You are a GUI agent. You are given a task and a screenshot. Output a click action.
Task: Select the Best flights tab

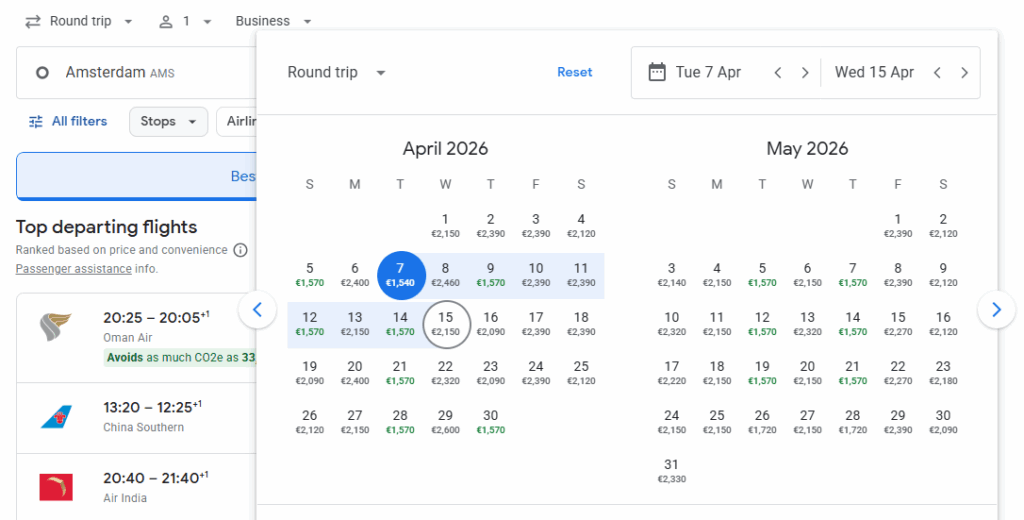point(136,176)
